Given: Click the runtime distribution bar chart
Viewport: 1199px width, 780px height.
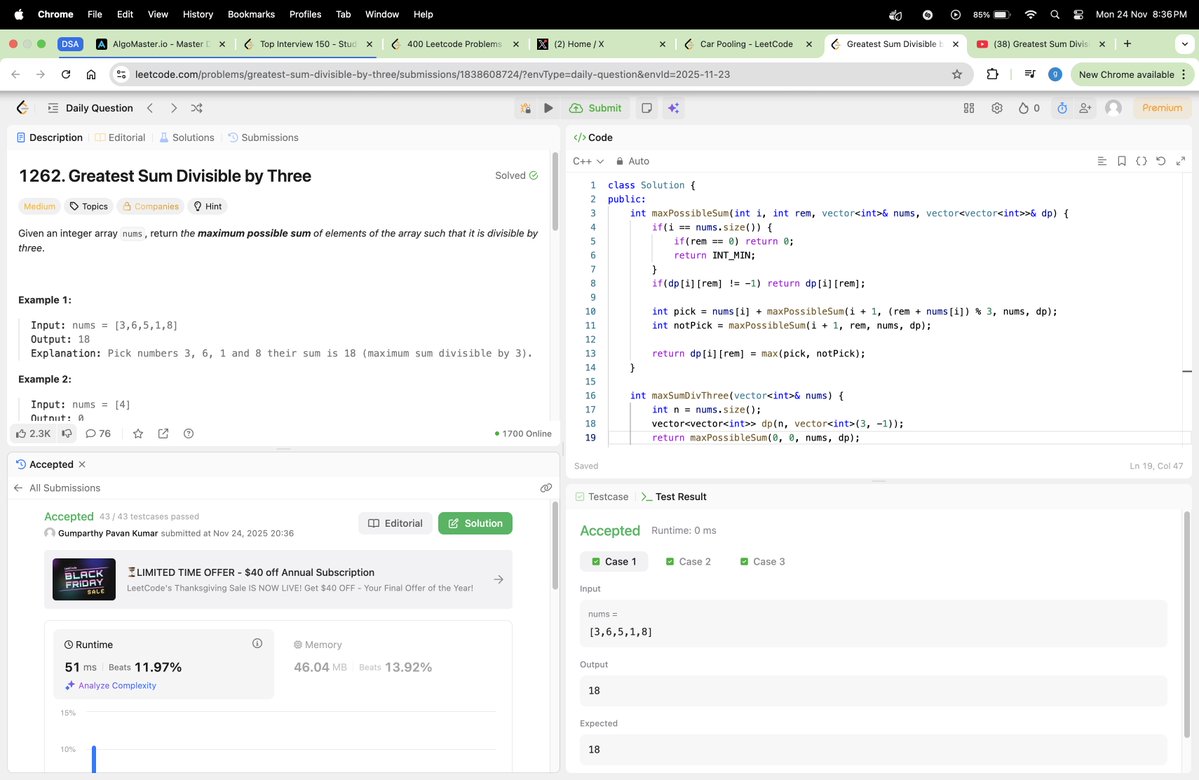Looking at the screenshot, I should [x=93, y=755].
